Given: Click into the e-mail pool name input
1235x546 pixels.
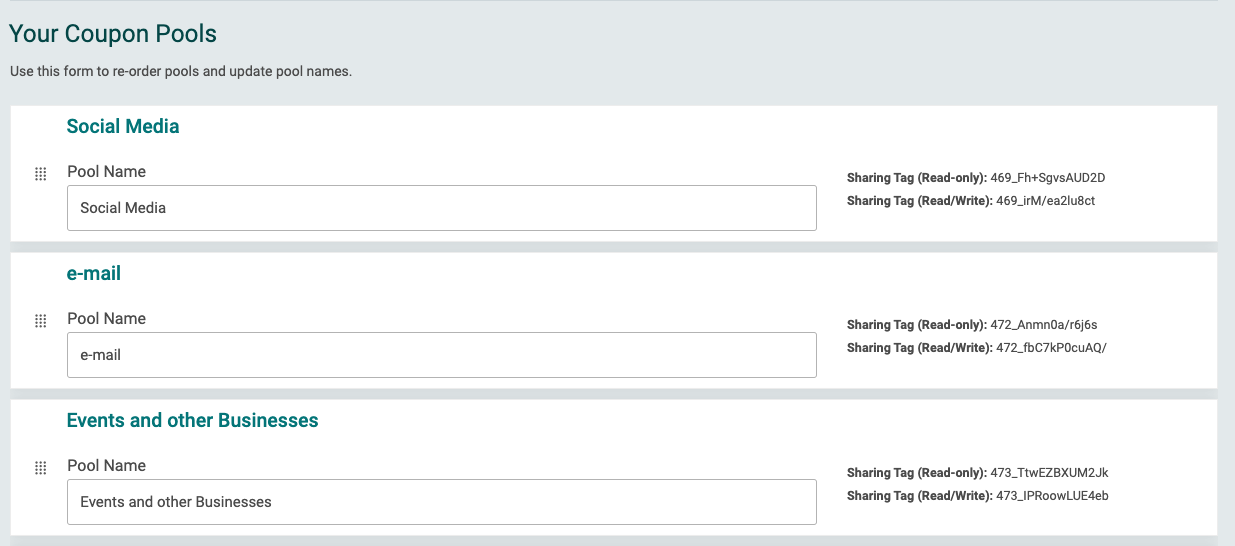Looking at the screenshot, I should click(441, 355).
